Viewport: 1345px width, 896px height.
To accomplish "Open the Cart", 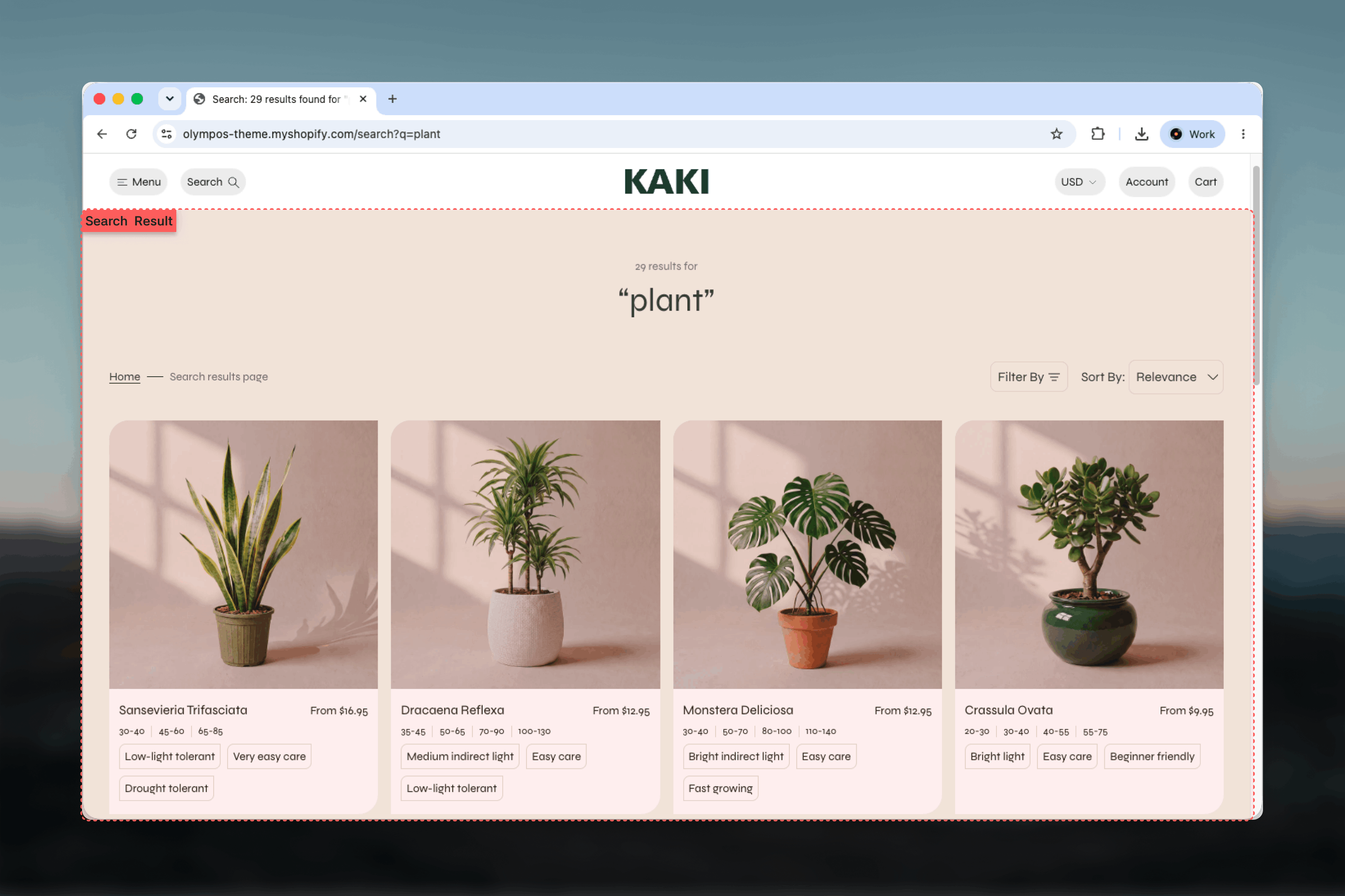I will pos(1206,182).
